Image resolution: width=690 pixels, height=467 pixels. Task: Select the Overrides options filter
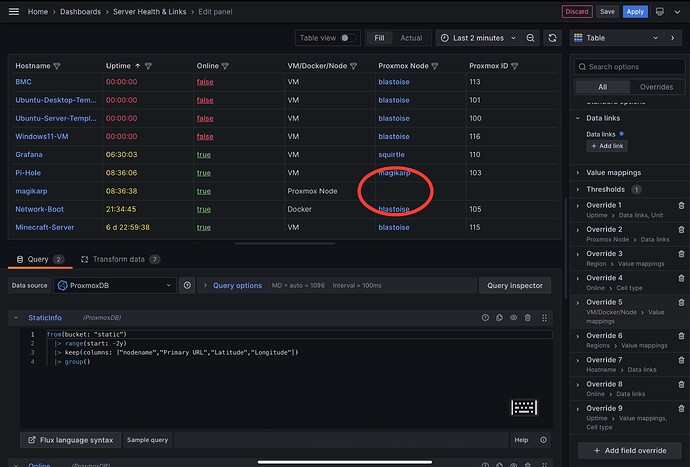pyautogui.click(x=656, y=87)
